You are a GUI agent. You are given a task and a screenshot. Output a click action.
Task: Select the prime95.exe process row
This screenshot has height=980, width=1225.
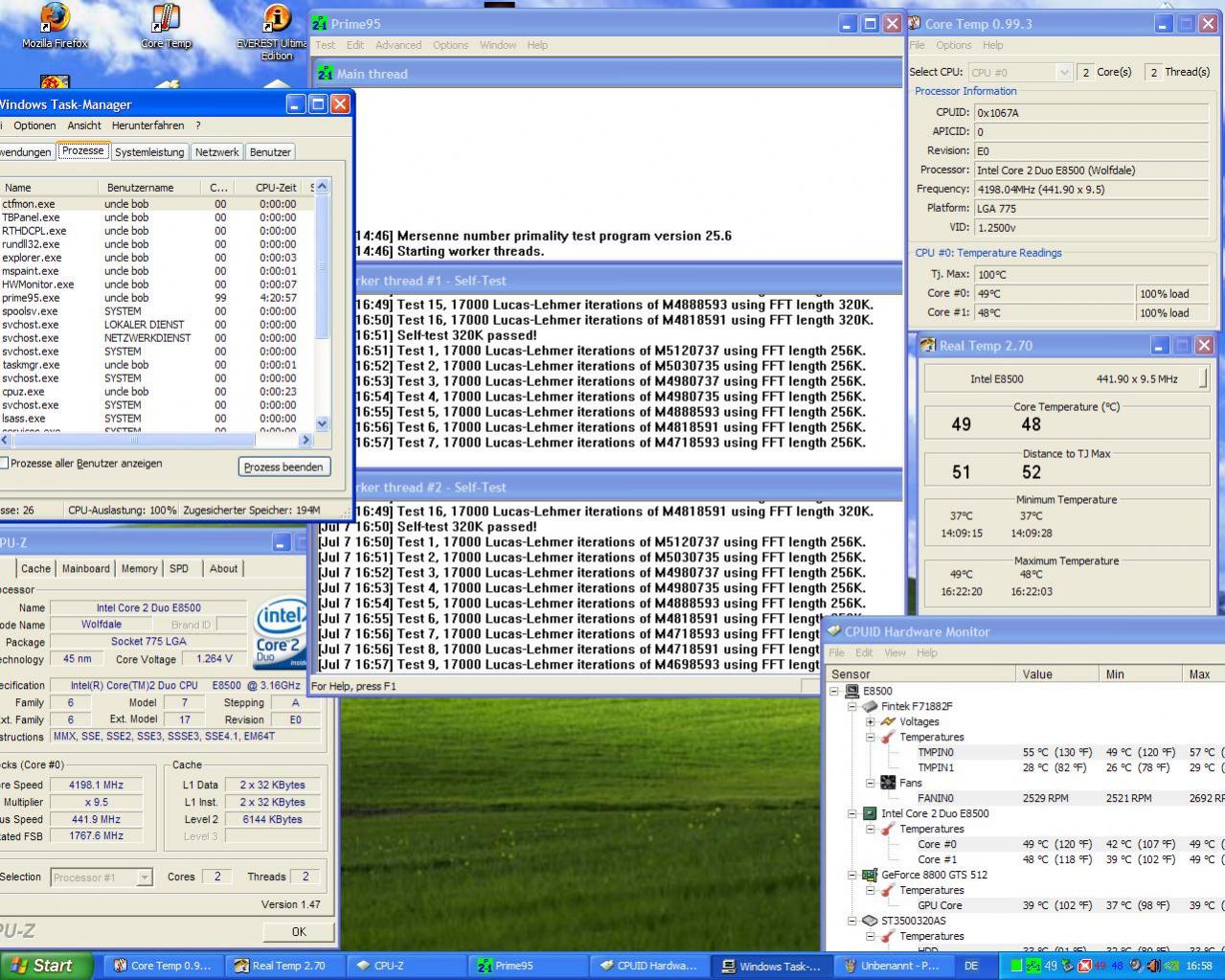pyautogui.click(x=157, y=298)
